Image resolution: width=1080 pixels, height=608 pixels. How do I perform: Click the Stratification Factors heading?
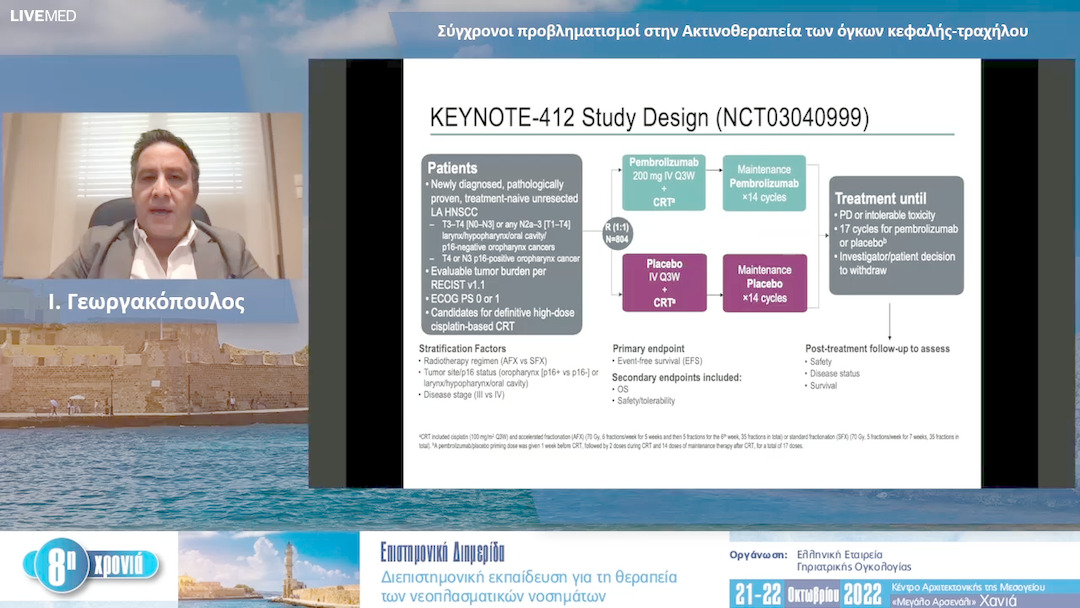pos(462,348)
